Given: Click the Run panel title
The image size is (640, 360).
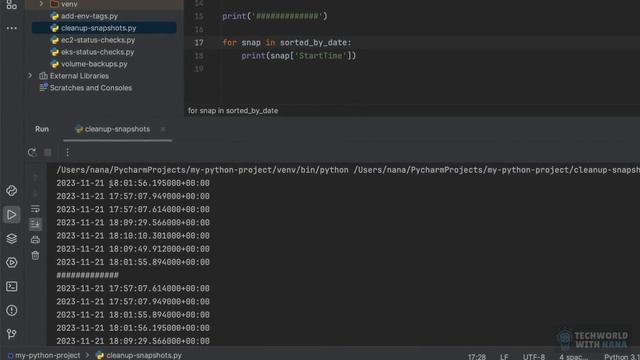Looking at the screenshot, I should (x=42, y=129).
